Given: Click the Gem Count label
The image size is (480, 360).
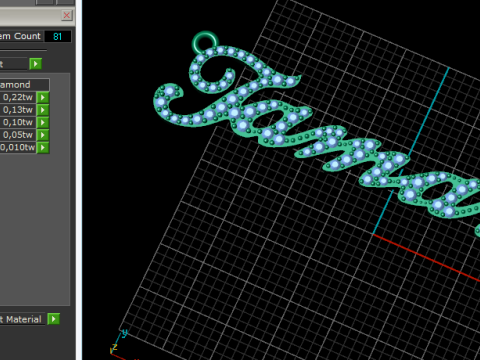Looking at the screenshot, I should [x=21, y=36].
